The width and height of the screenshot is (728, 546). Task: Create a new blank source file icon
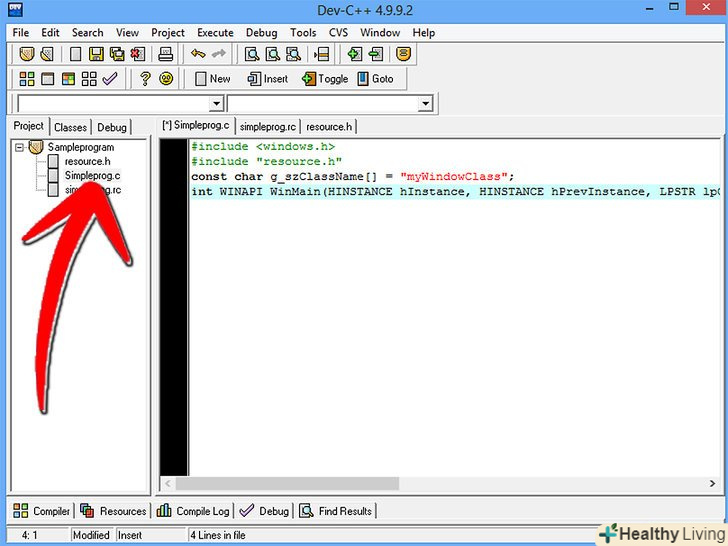click(75, 54)
